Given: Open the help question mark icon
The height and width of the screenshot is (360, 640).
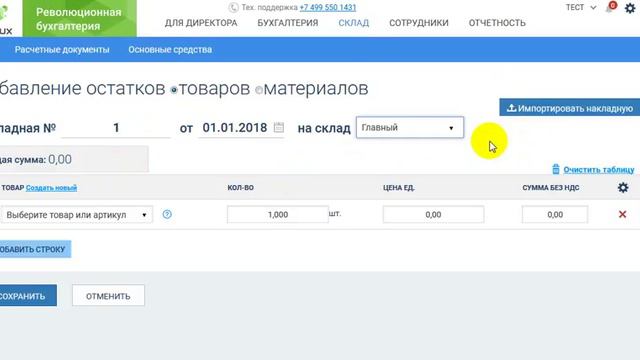Looking at the screenshot, I should point(167,214).
